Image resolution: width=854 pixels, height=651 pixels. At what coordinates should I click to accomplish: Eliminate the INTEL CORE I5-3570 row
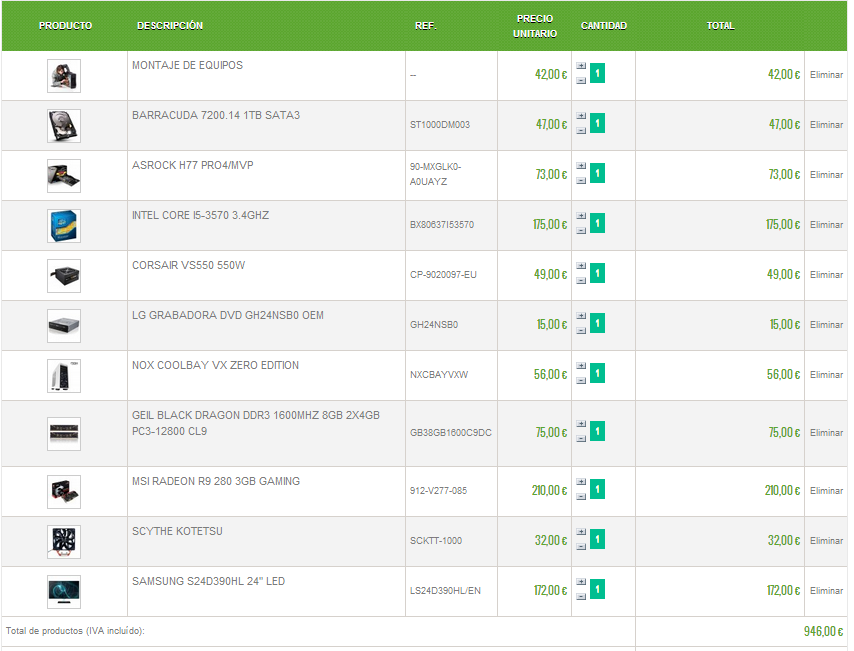(x=826, y=226)
